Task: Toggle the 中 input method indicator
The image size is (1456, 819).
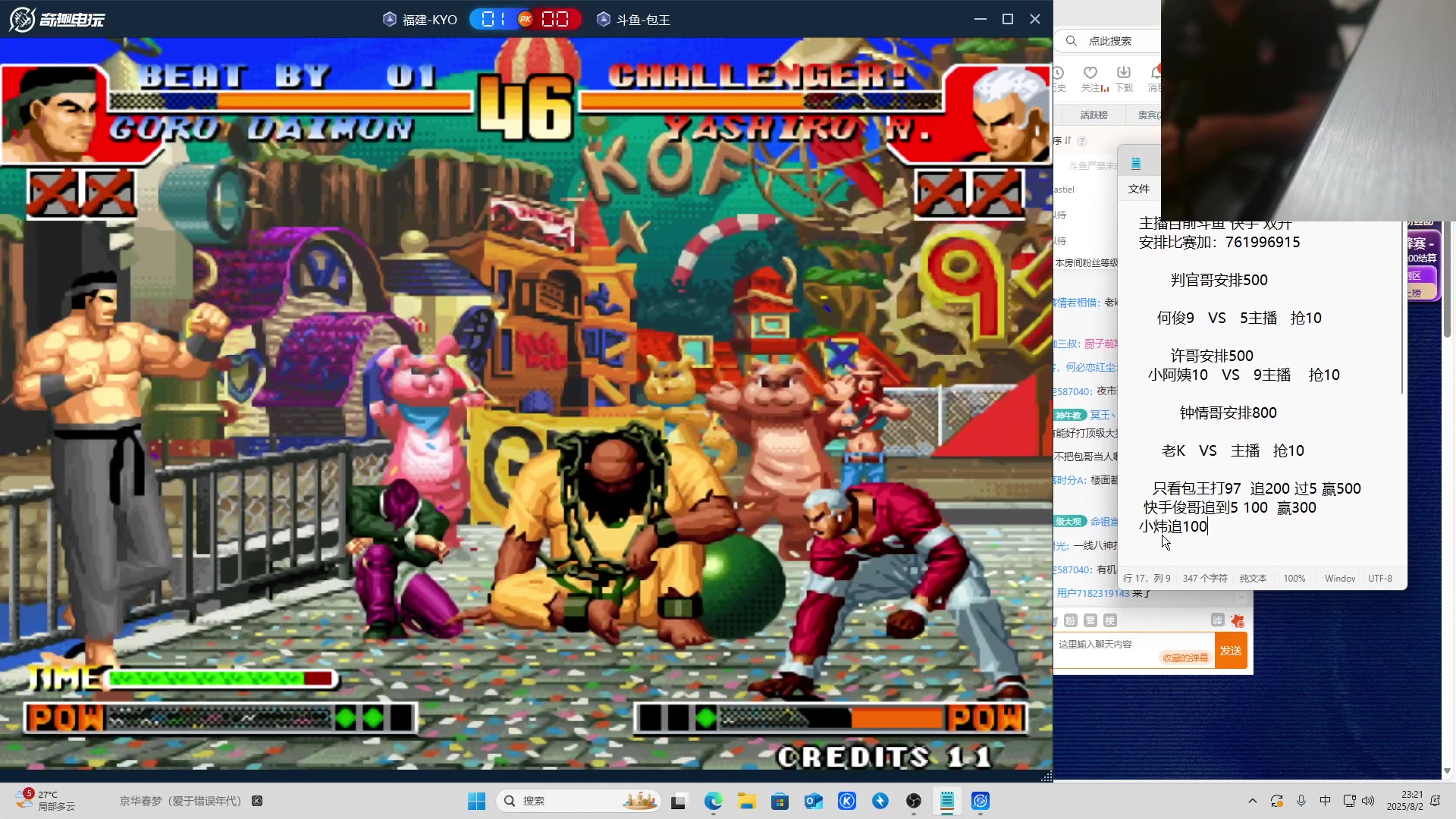Action: point(1326,801)
